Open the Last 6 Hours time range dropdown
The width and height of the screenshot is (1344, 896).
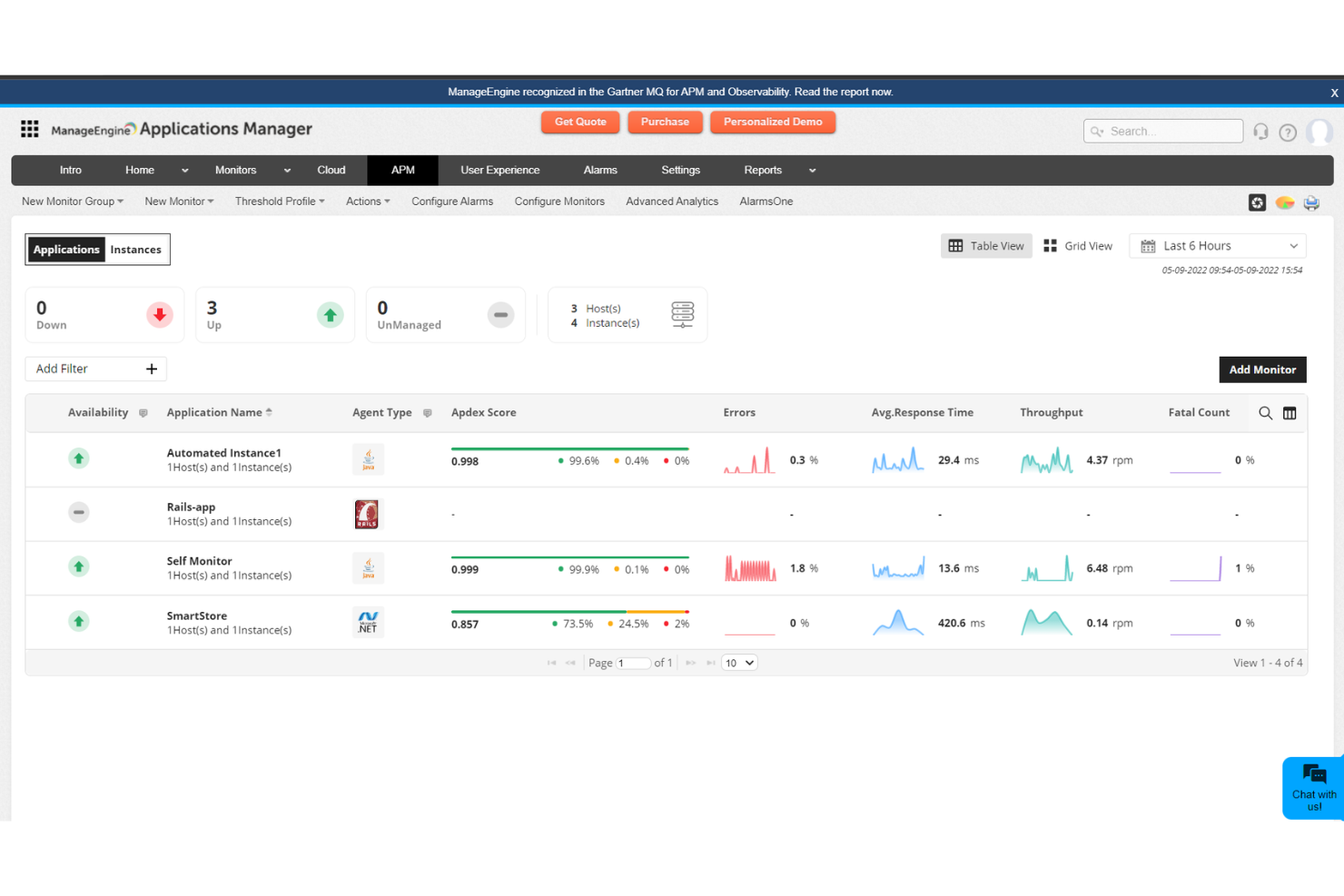[1217, 245]
